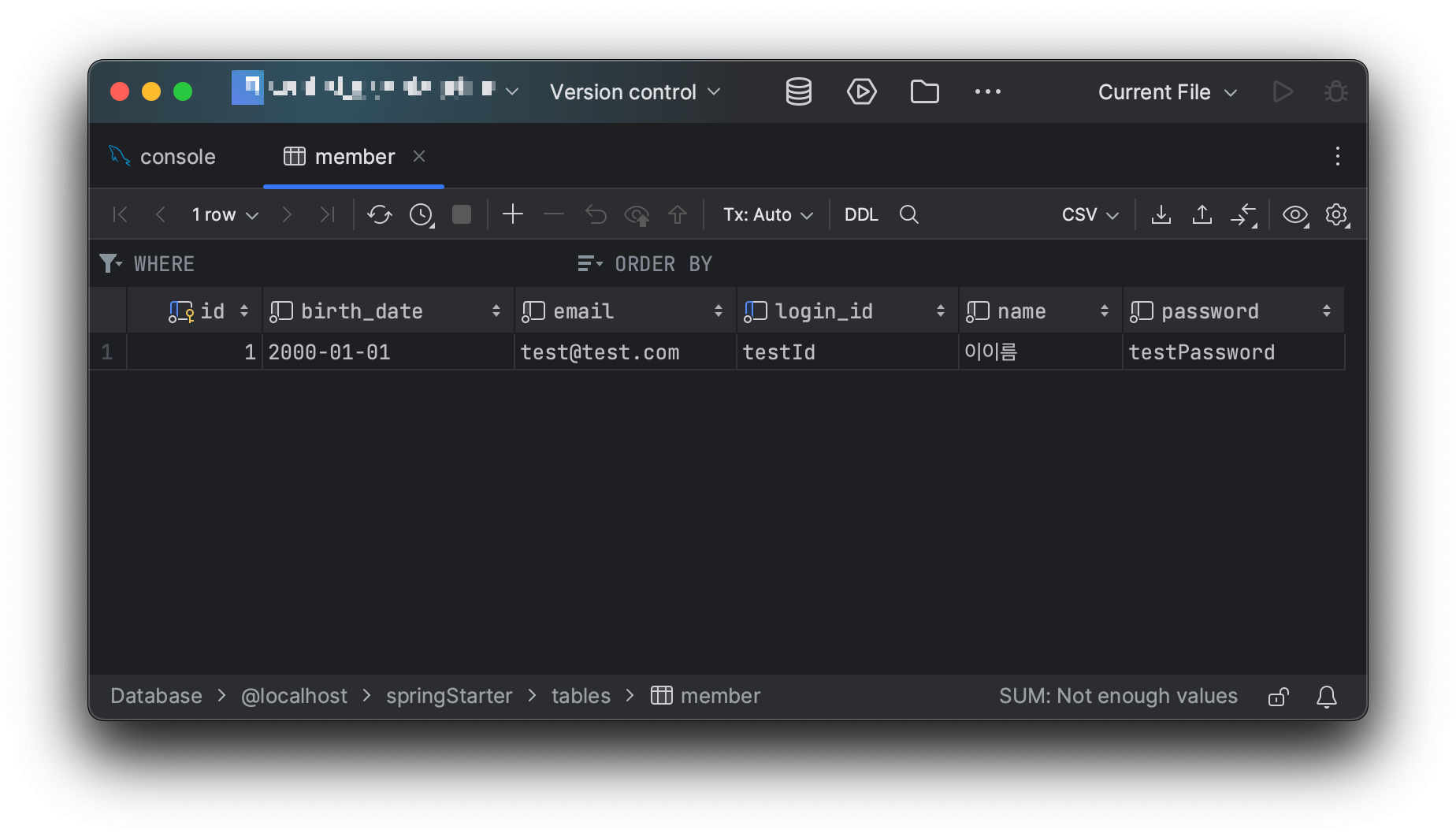Image resolution: width=1456 pixels, height=837 pixels.
Task: Click the three-dot More tool windows icon
Action: [x=987, y=91]
